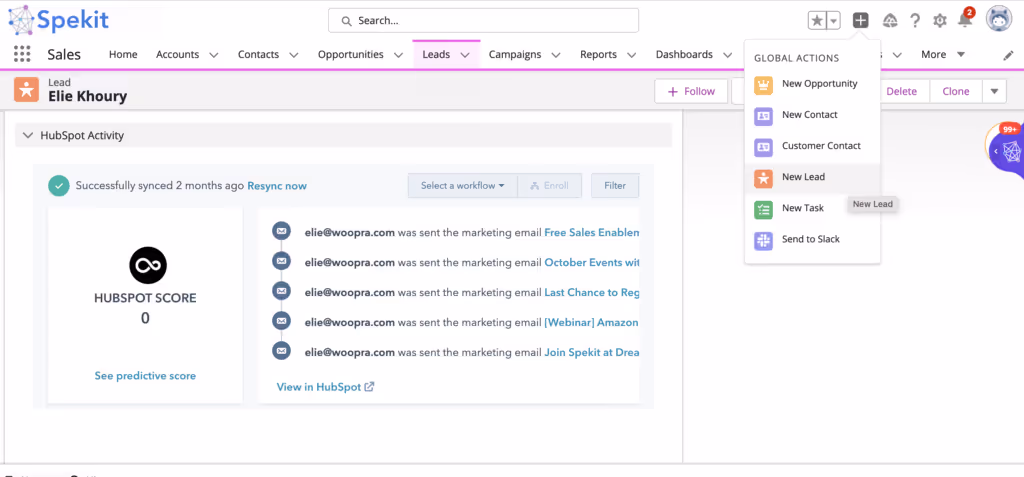Switch to the Campaigns tab
The image size is (1024, 477).
pos(515,54)
